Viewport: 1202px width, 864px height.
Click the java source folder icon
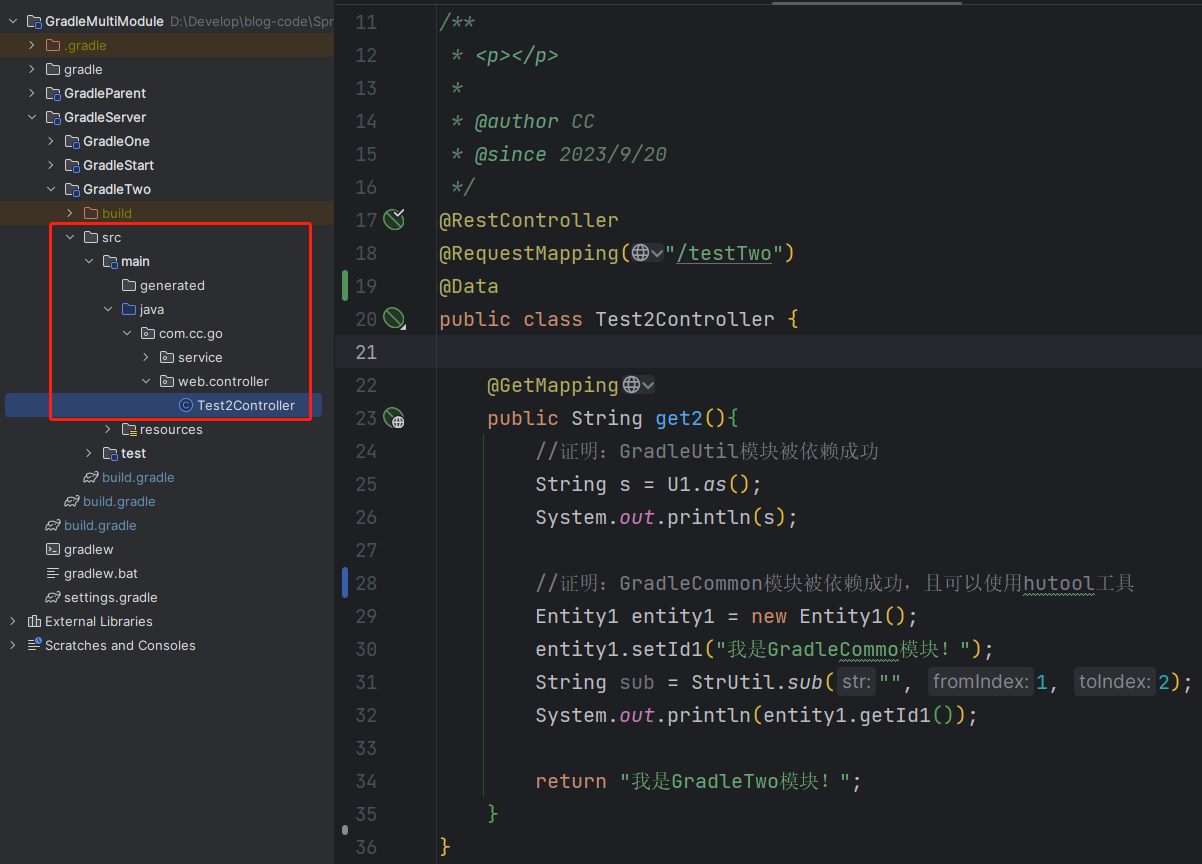(x=128, y=309)
